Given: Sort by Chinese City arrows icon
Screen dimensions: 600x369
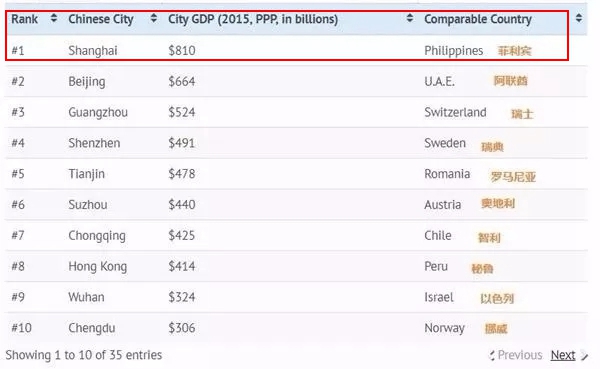Looking at the screenshot, I should tap(153, 18).
